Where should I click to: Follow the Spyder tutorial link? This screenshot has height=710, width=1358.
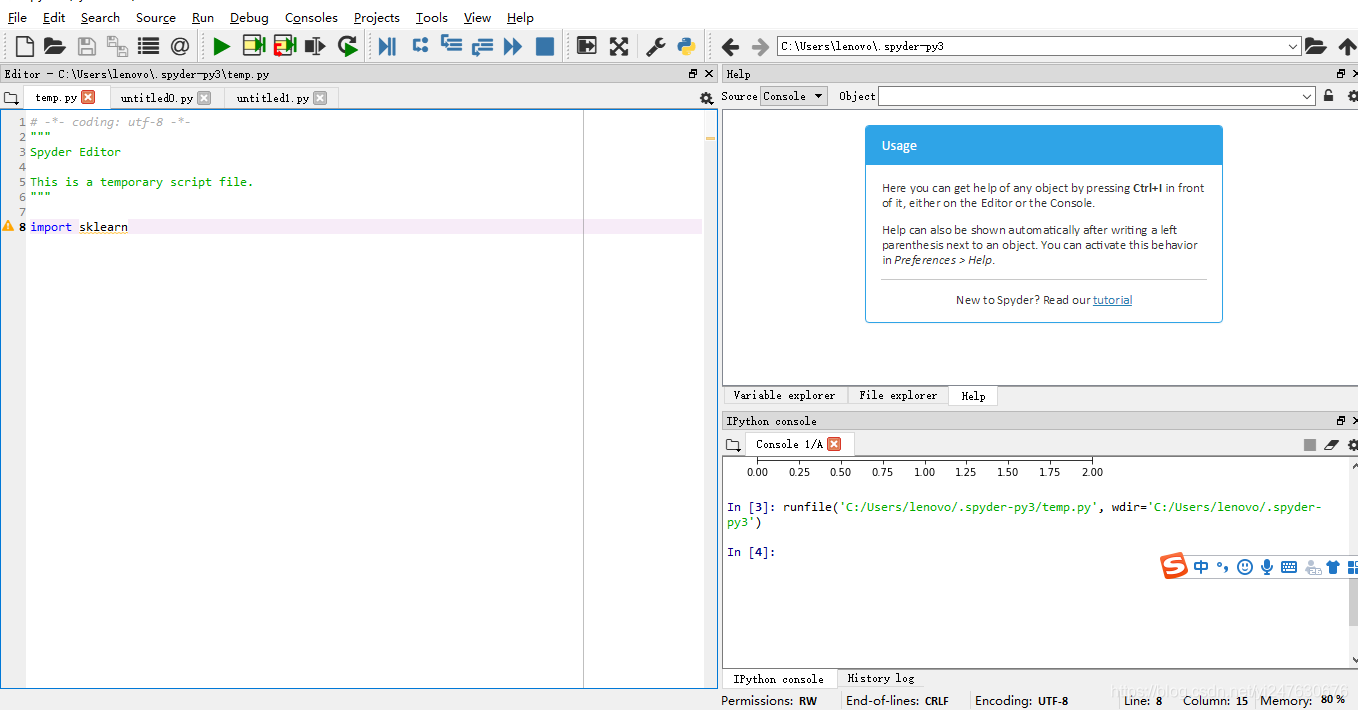pyautogui.click(x=1112, y=300)
